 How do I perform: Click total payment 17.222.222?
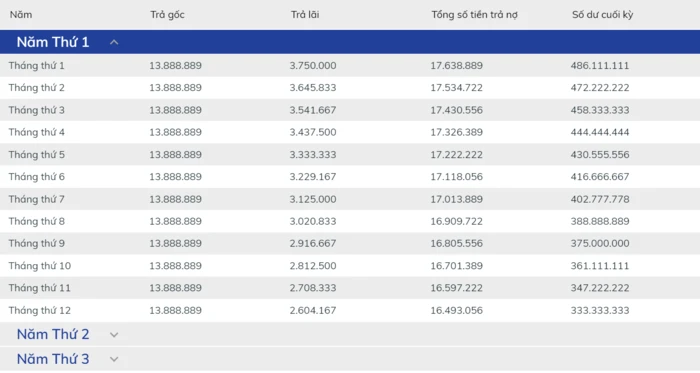tap(457, 154)
